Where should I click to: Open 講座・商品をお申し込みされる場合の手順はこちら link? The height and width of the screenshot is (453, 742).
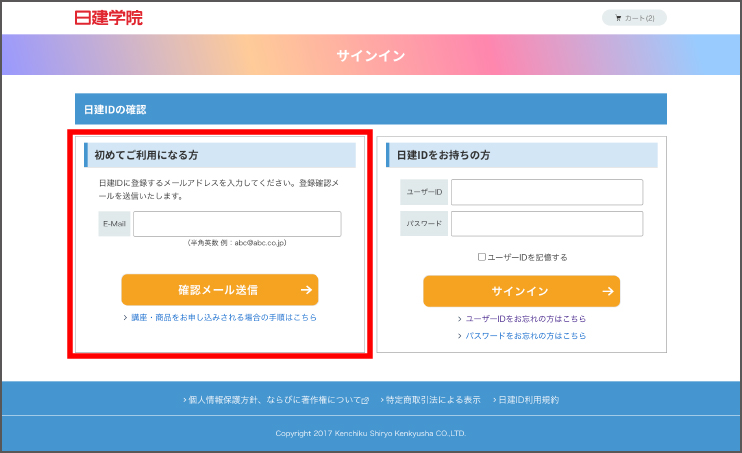[x=224, y=317]
